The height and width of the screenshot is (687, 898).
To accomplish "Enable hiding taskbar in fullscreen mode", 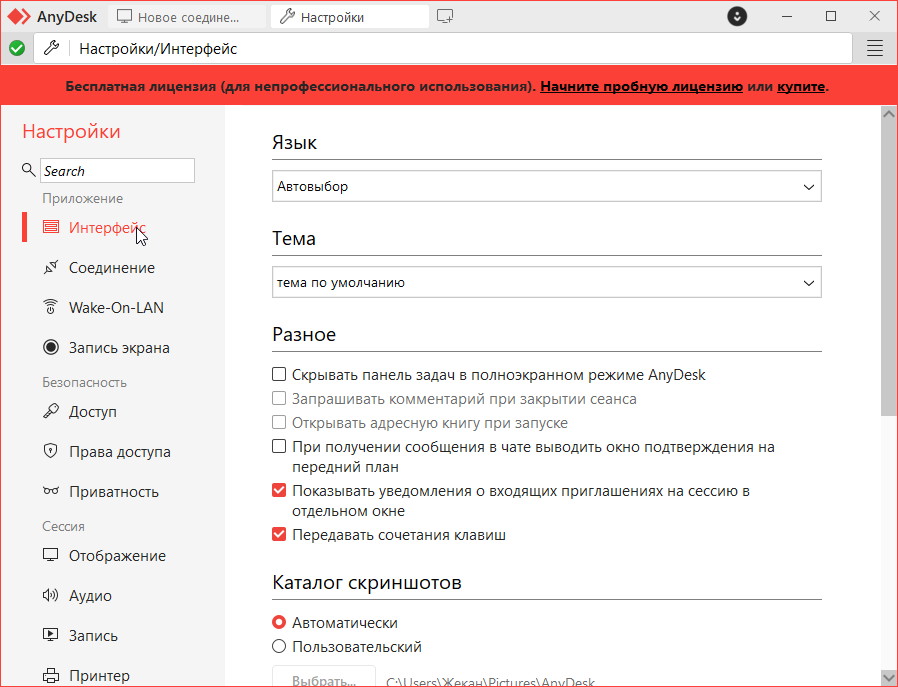I will coord(279,374).
